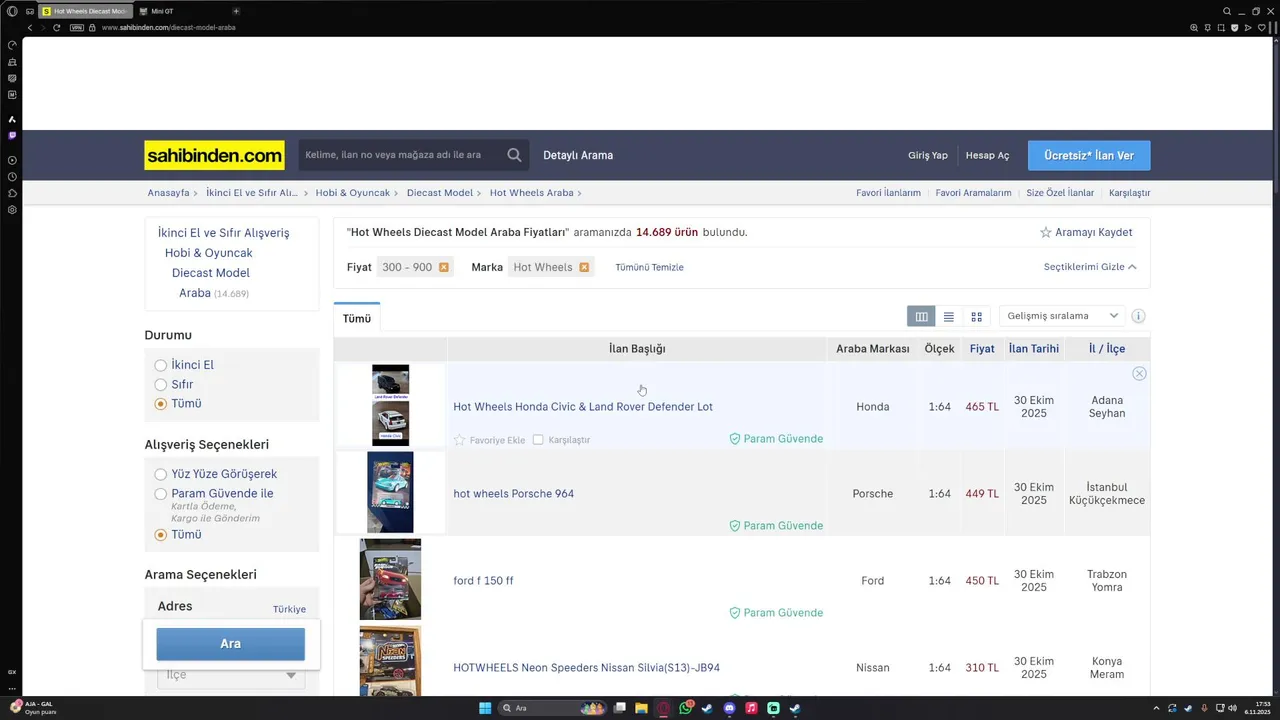The width and height of the screenshot is (1280, 720).
Task: Select Sıfır condition radio
Action: click(x=160, y=384)
